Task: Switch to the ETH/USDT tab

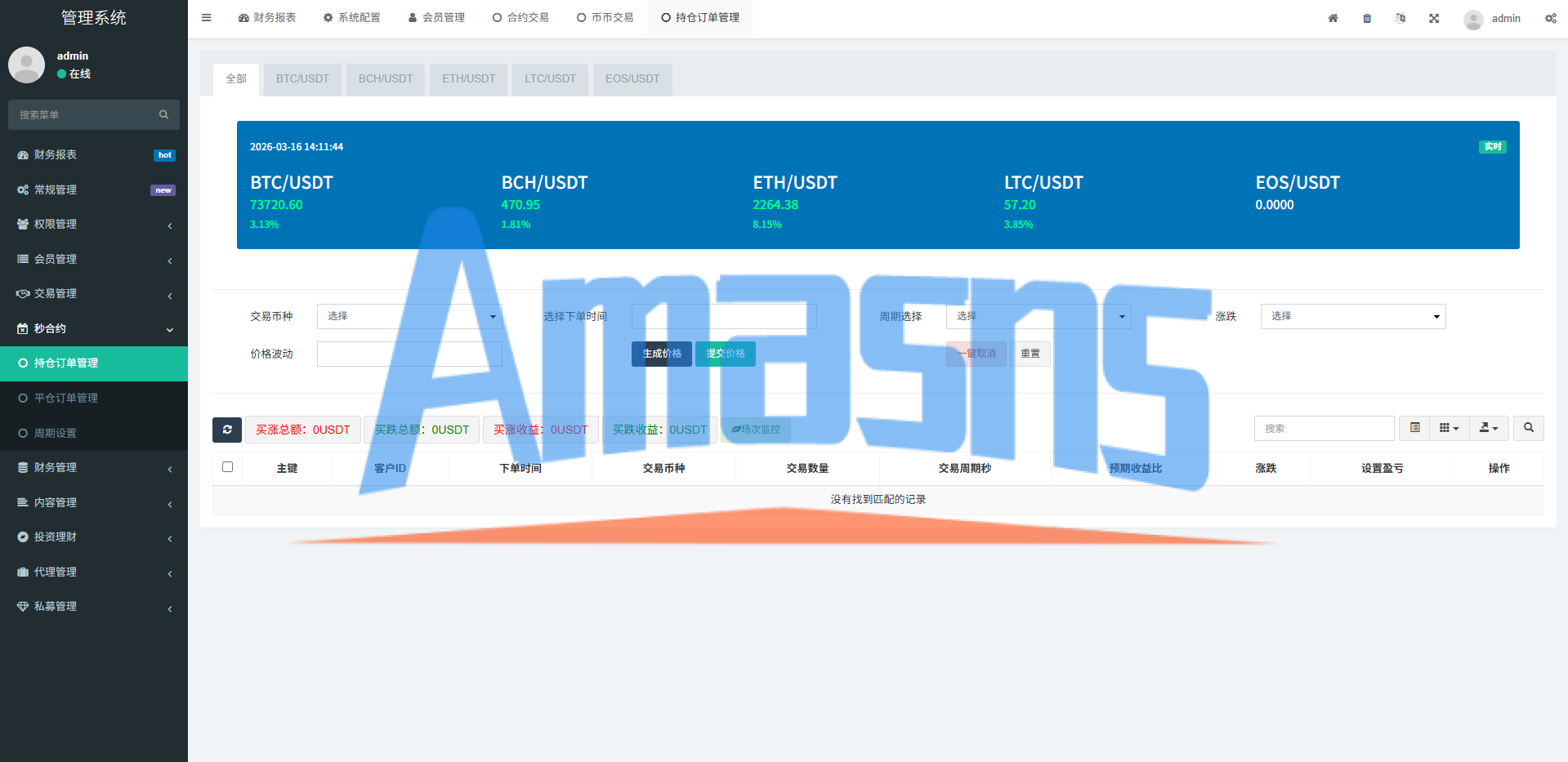Action: tap(469, 79)
